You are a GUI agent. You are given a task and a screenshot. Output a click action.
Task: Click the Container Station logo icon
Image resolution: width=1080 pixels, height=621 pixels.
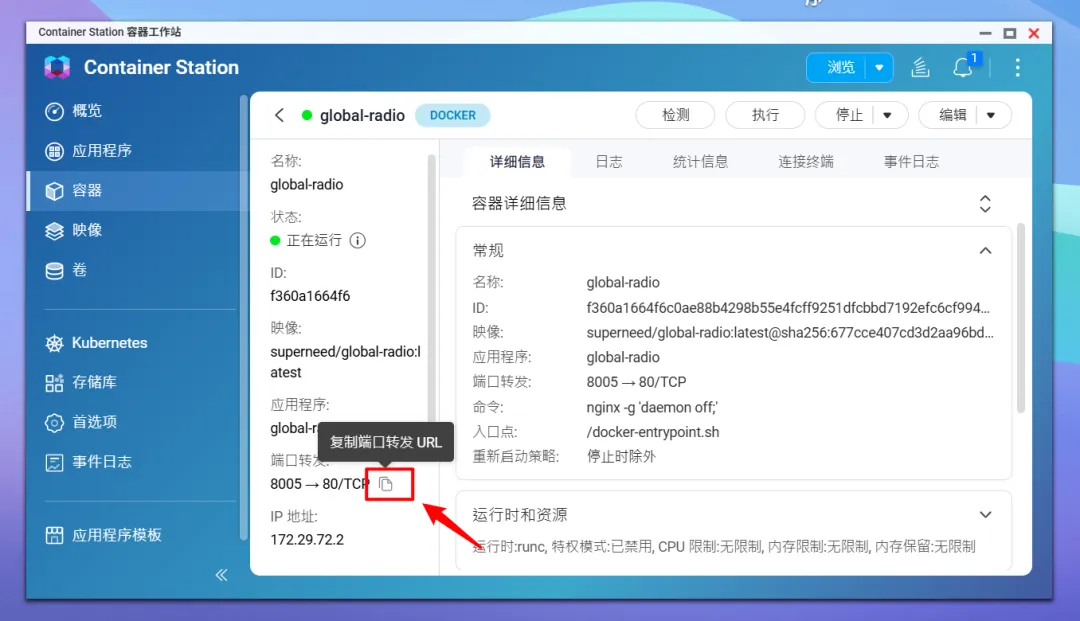(x=57, y=67)
